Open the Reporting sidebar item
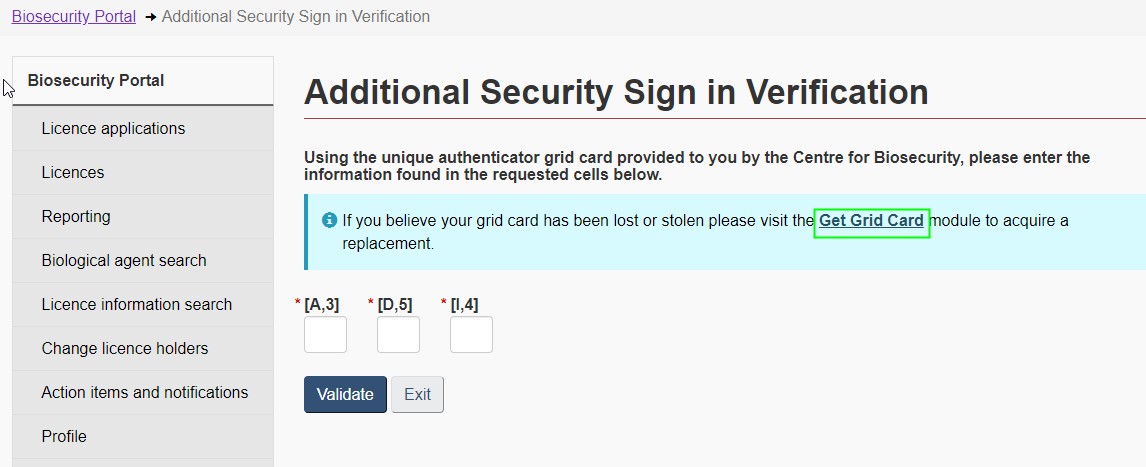The image size is (1146, 467). (x=76, y=217)
